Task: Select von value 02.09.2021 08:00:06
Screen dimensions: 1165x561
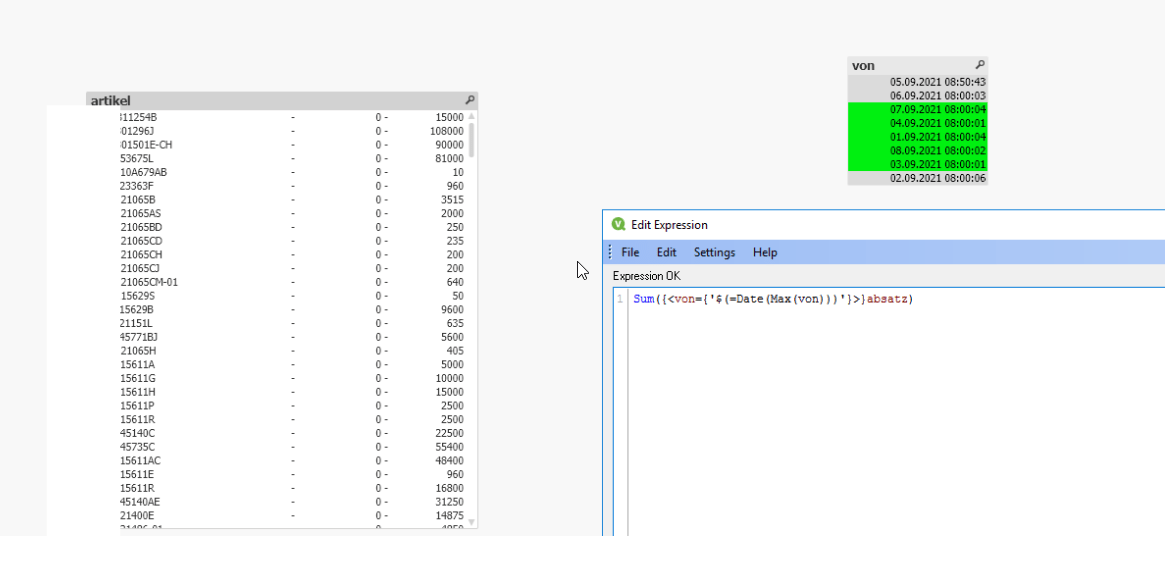Action: (918, 178)
